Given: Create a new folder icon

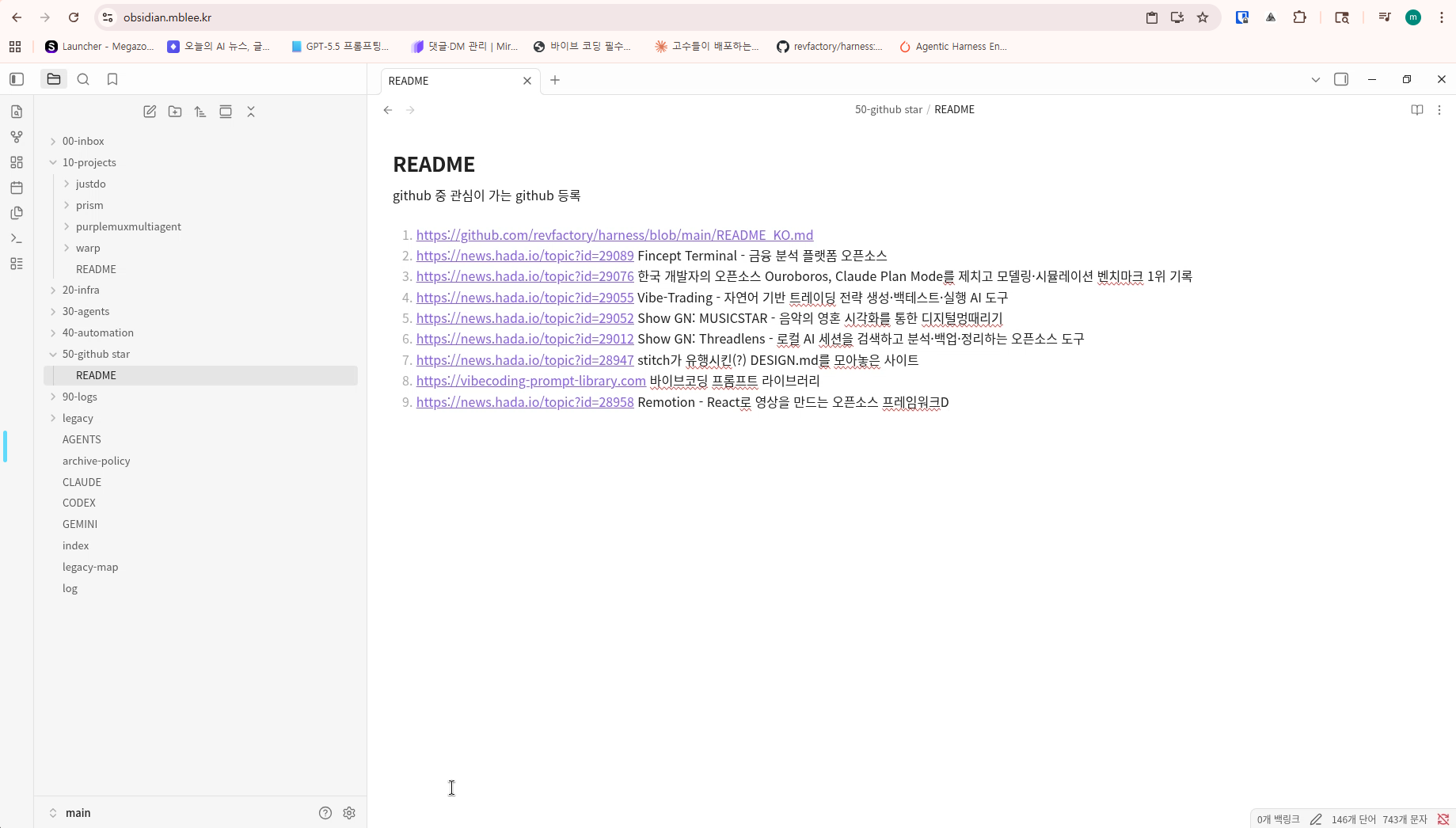Looking at the screenshot, I should click(x=175, y=112).
